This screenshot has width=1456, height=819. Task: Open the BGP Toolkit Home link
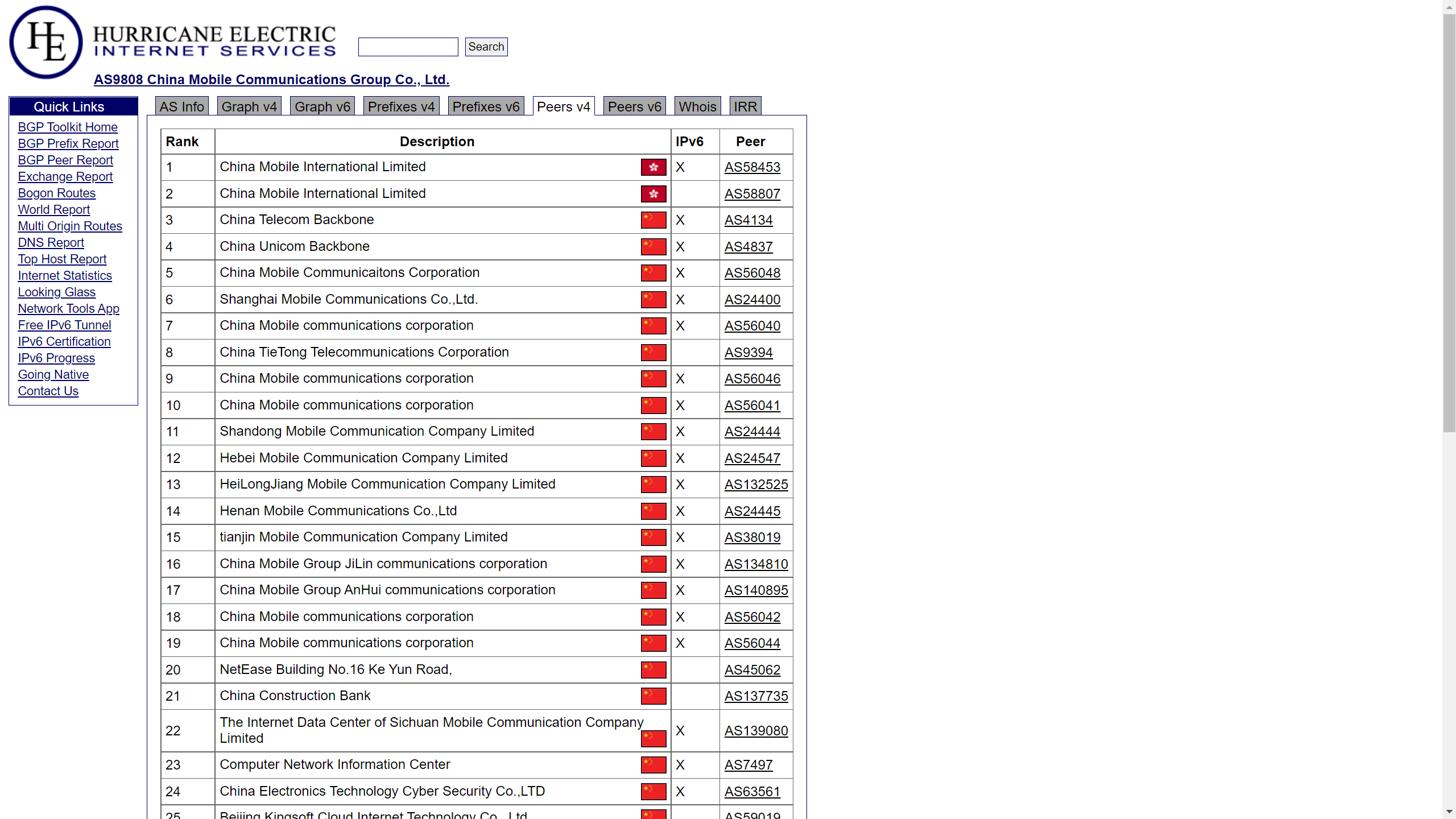68,127
